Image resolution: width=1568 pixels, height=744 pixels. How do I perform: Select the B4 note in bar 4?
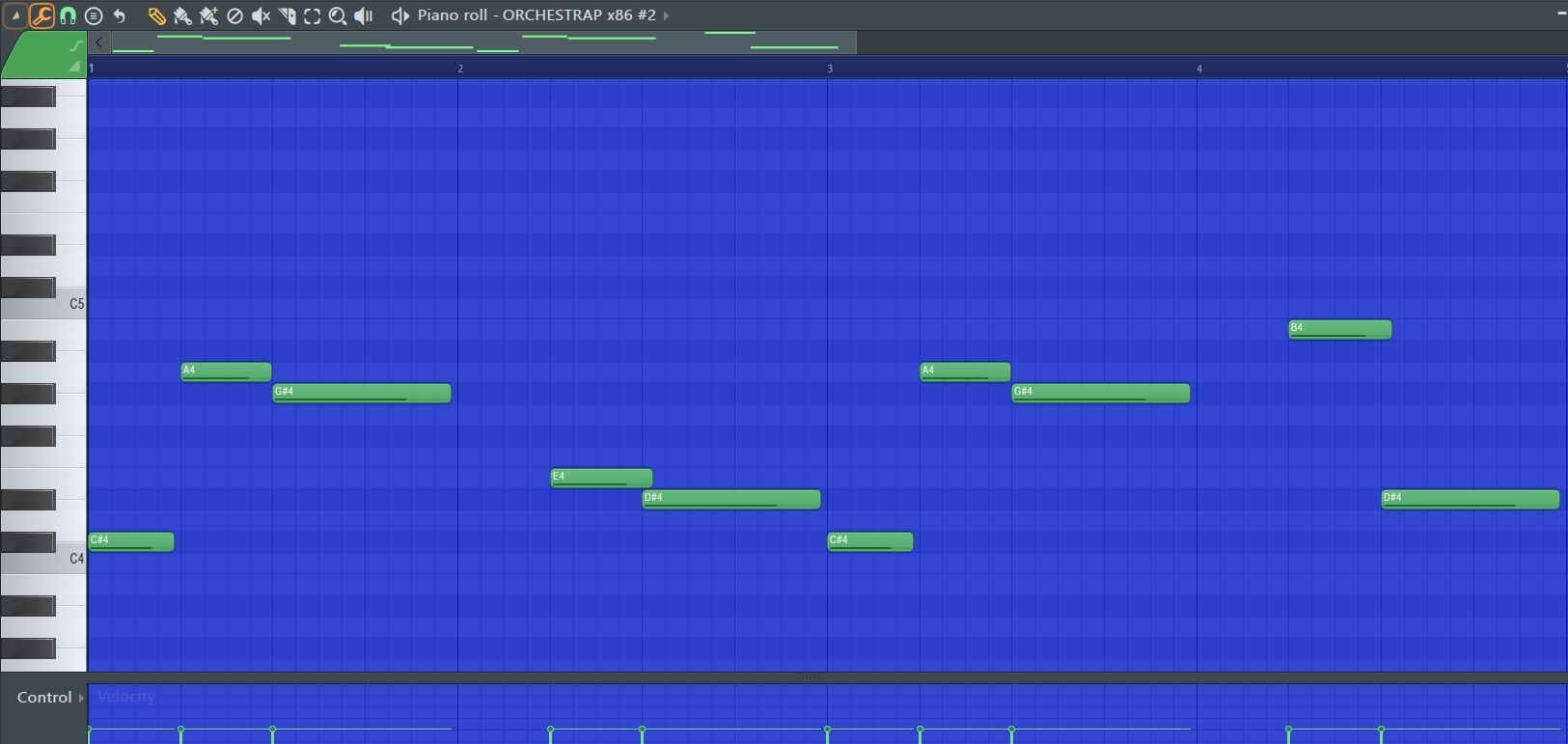tap(1340, 329)
